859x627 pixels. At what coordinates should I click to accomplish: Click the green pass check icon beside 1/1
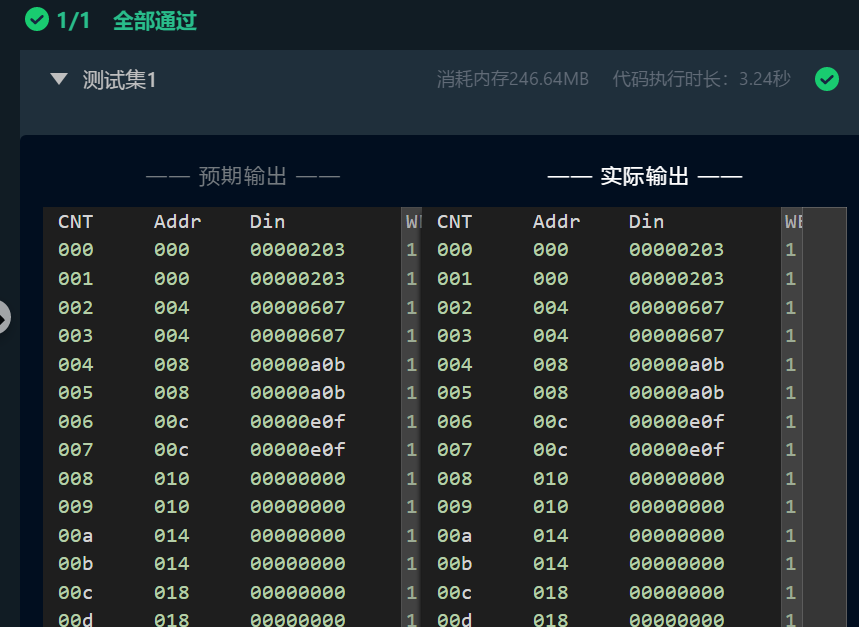(38, 19)
